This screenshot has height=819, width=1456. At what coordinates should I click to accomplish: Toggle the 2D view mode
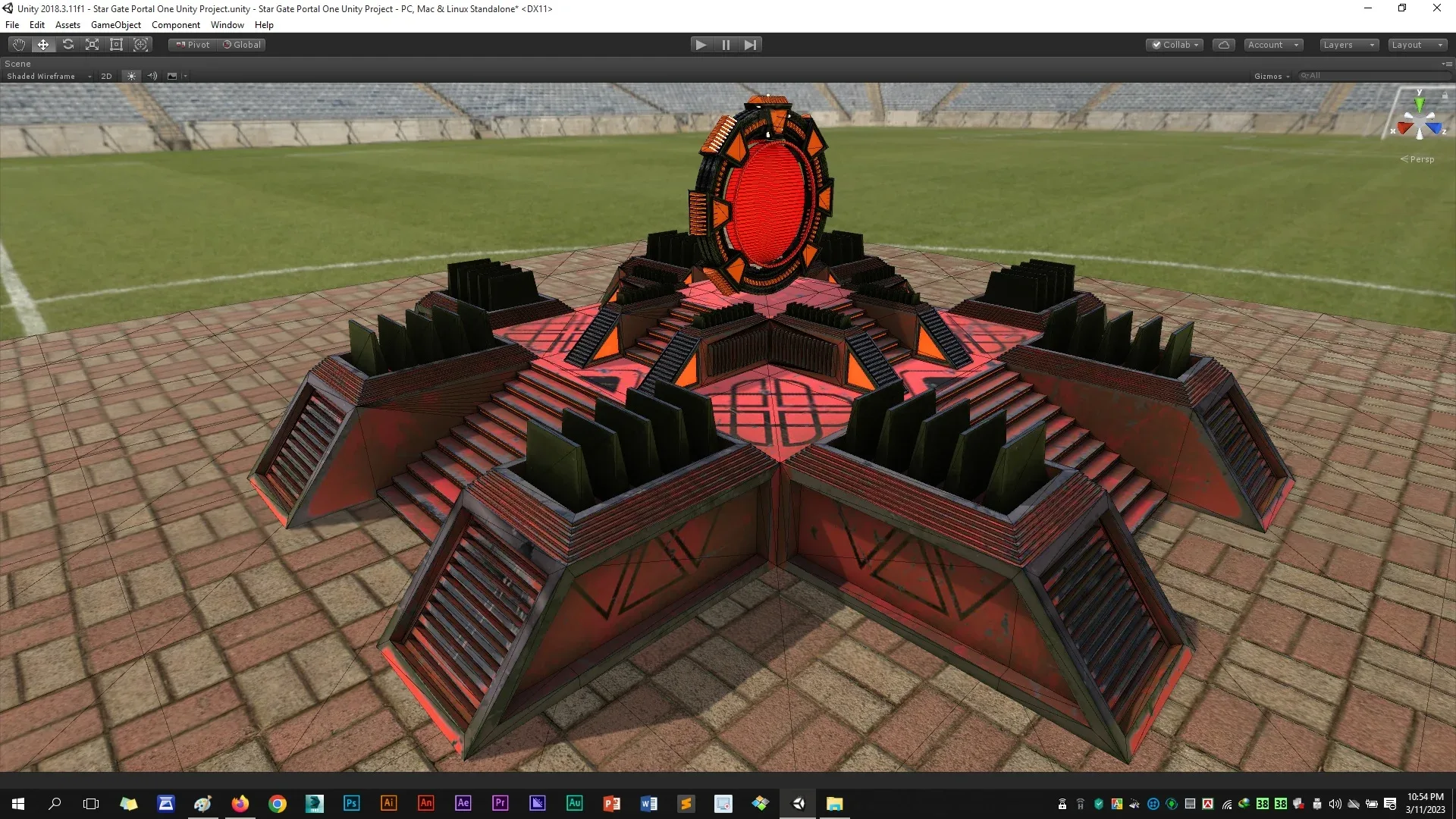click(x=106, y=76)
